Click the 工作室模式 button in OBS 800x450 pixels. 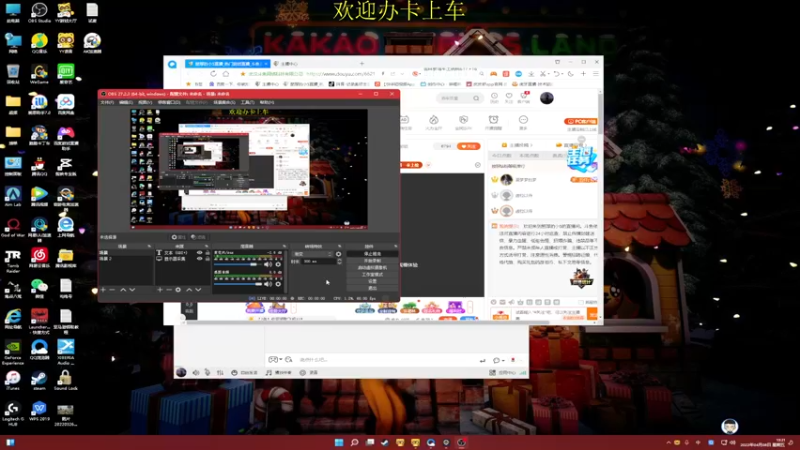pos(372,274)
